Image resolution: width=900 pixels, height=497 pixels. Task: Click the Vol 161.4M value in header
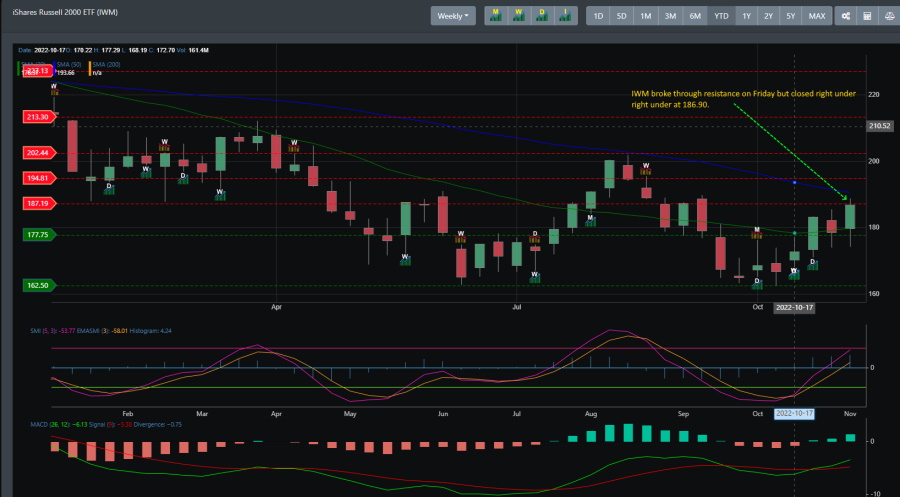point(198,51)
